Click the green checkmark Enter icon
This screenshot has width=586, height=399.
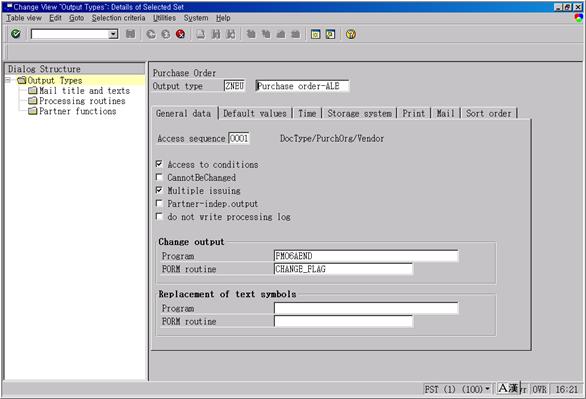15,34
